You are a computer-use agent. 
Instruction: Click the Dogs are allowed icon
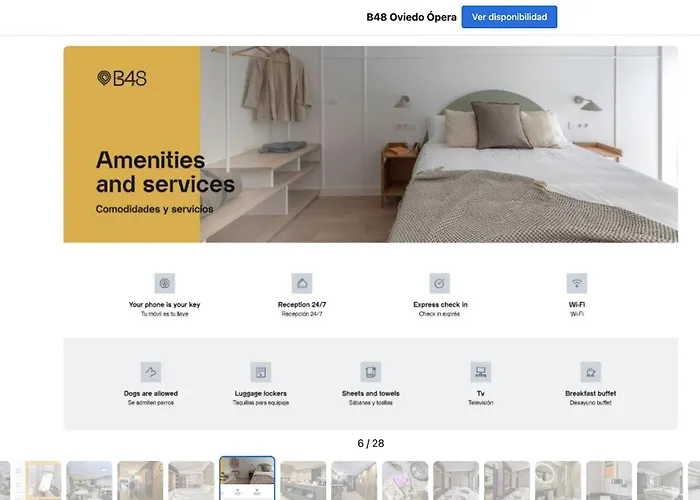pos(151,372)
